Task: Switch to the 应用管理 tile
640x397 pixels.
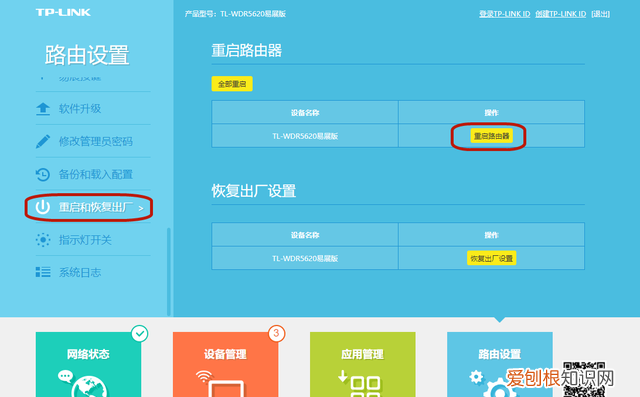Action: coord(362,364)
